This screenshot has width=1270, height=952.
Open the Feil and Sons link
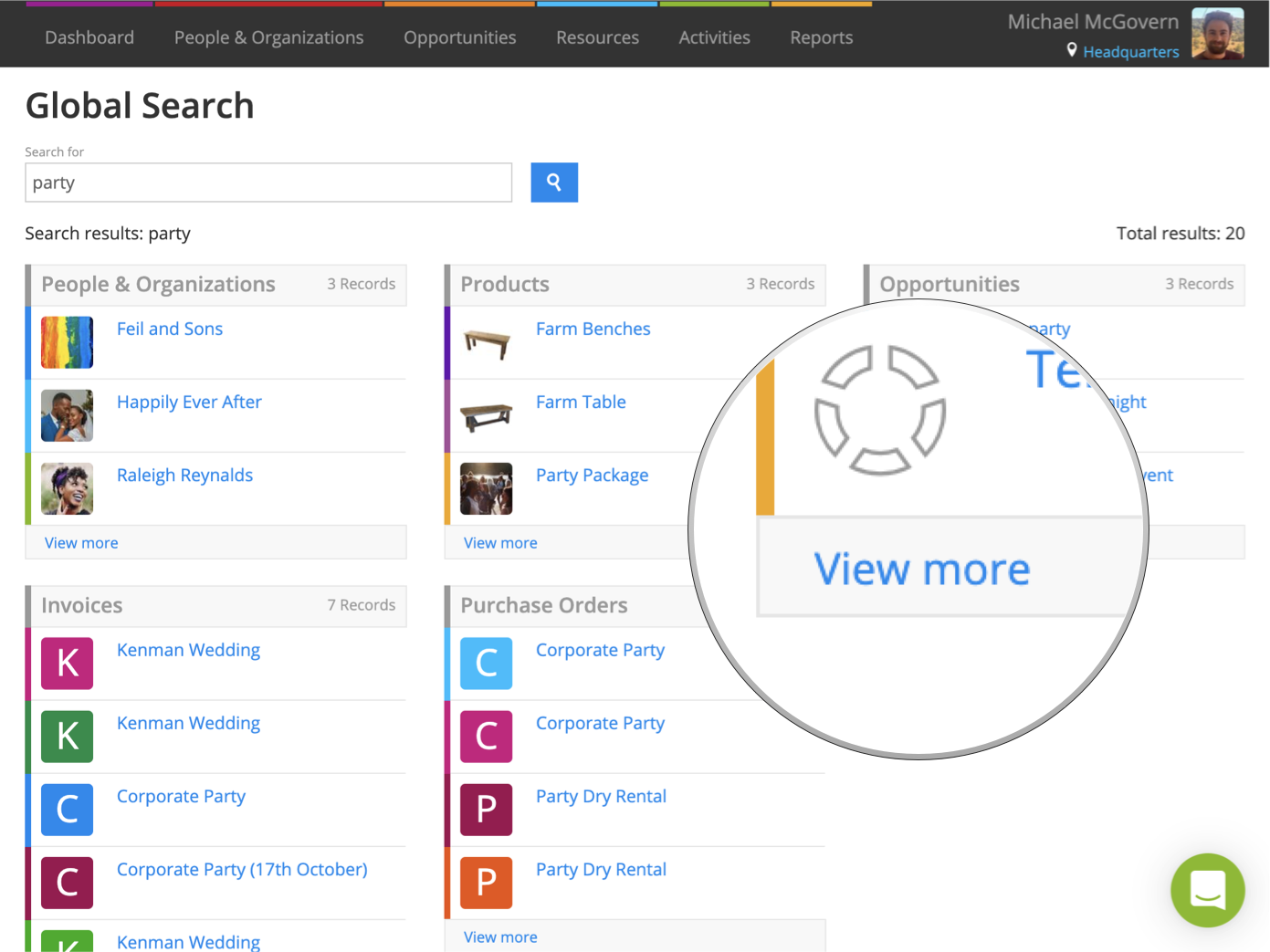(x=170, y=329)
